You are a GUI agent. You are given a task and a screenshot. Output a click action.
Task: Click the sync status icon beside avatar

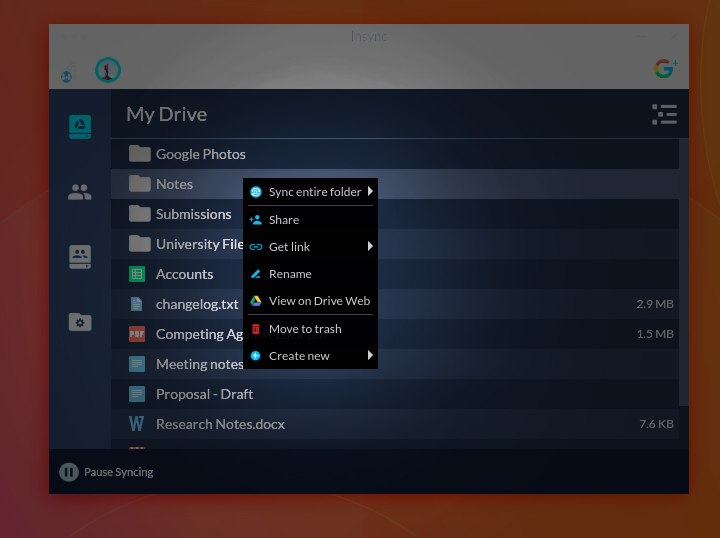tap(68, 73)
